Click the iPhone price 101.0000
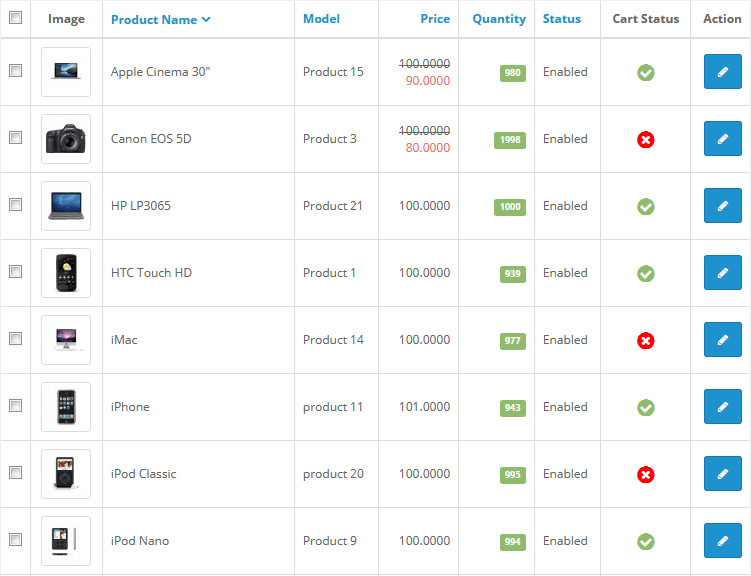 point(424,407)
